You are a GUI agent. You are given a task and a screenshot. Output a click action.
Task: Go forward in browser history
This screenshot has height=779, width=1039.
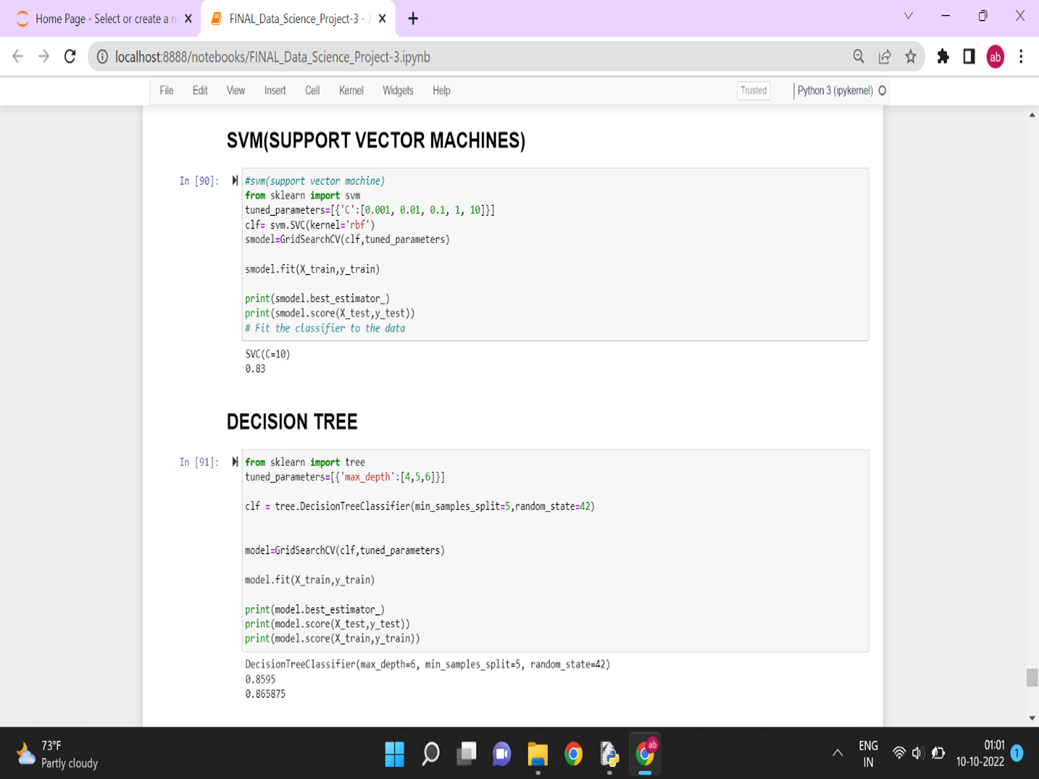[x=44, y=57]
